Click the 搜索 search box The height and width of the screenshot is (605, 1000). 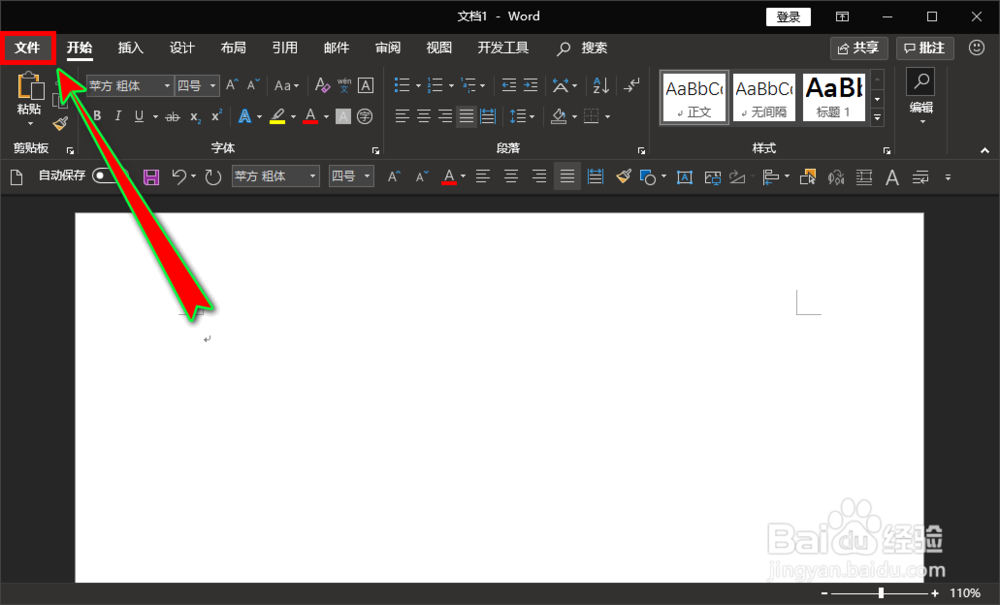(582, 48)
